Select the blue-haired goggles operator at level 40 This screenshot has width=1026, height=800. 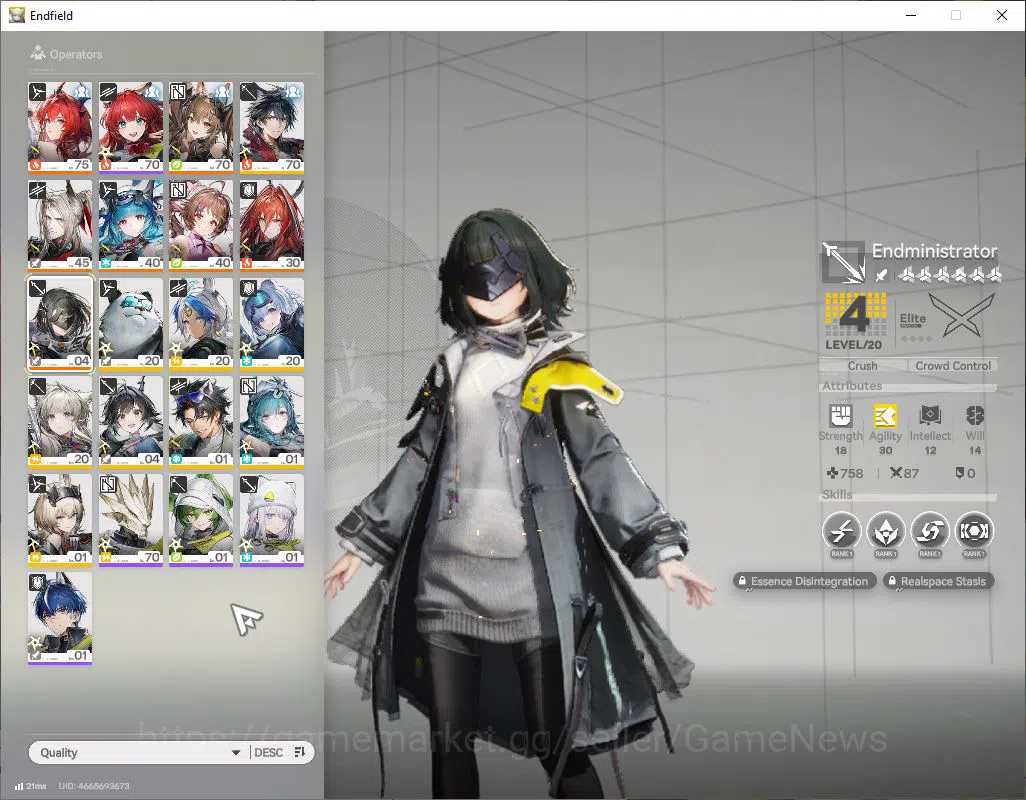pos(130,226)
